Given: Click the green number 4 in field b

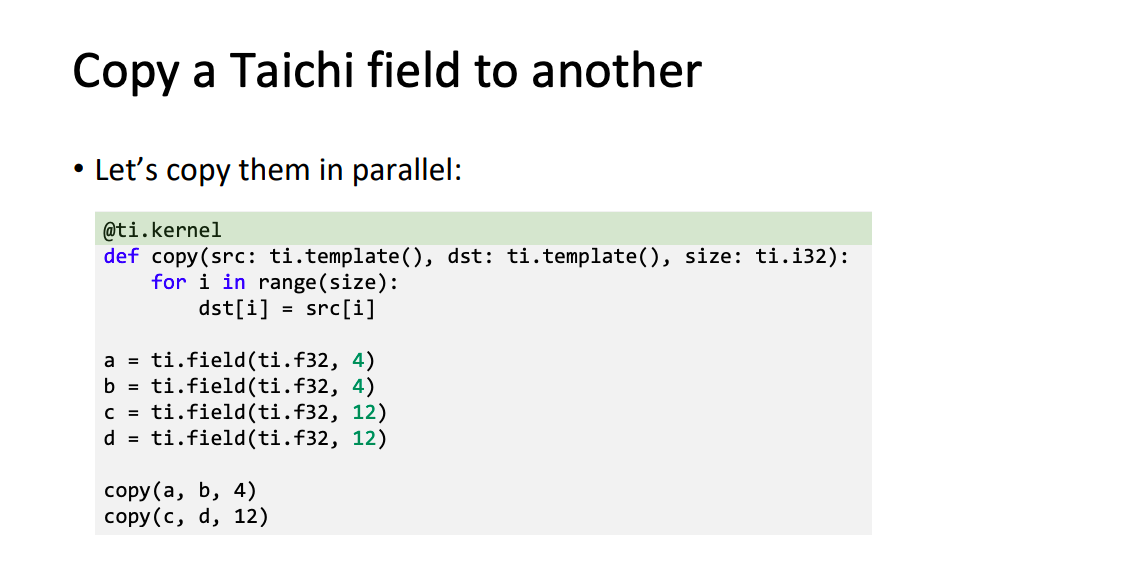Looking at the screenshot, I should (358, 386).
